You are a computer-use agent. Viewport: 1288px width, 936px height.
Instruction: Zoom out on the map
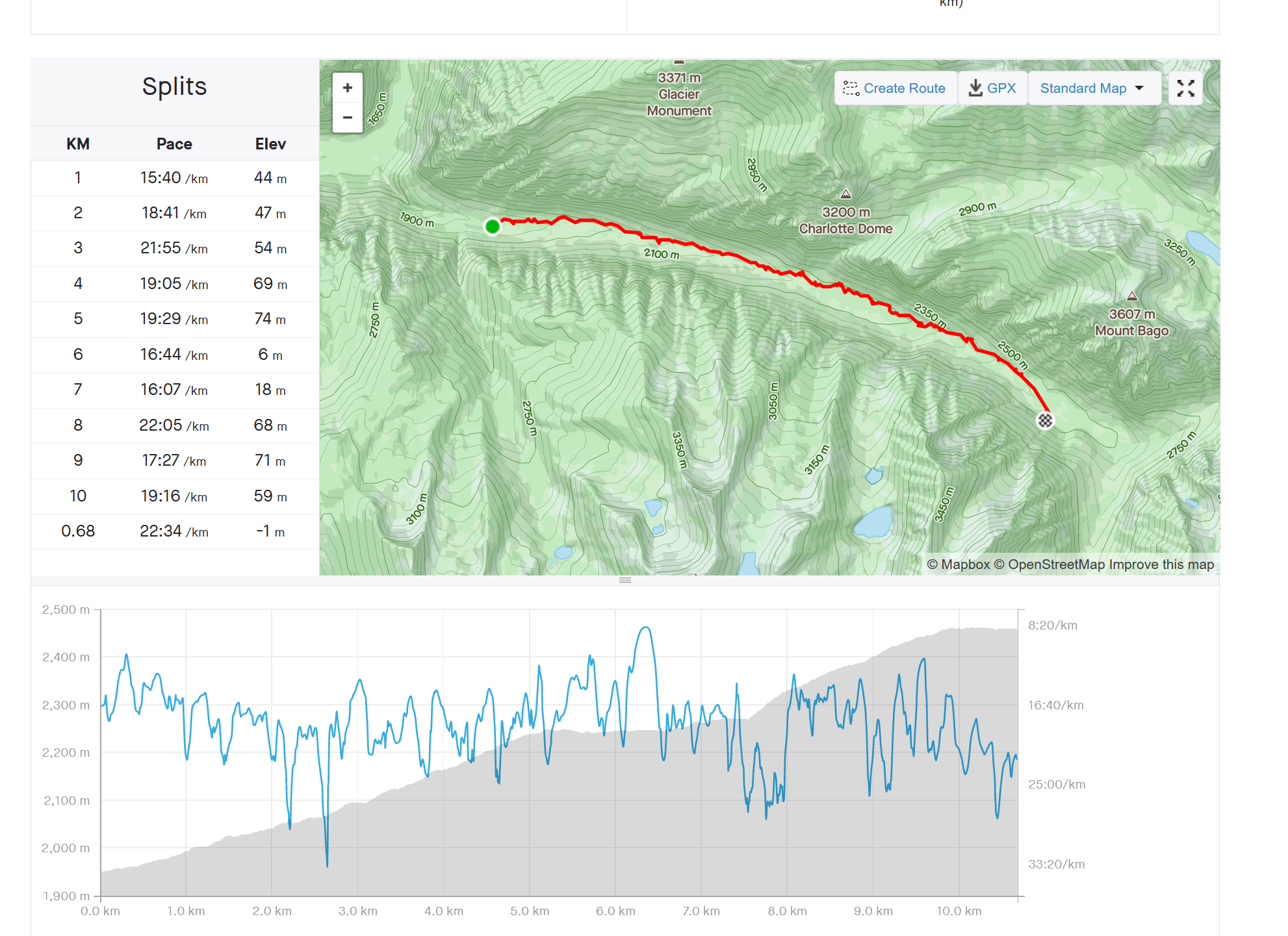pos(348,118)
